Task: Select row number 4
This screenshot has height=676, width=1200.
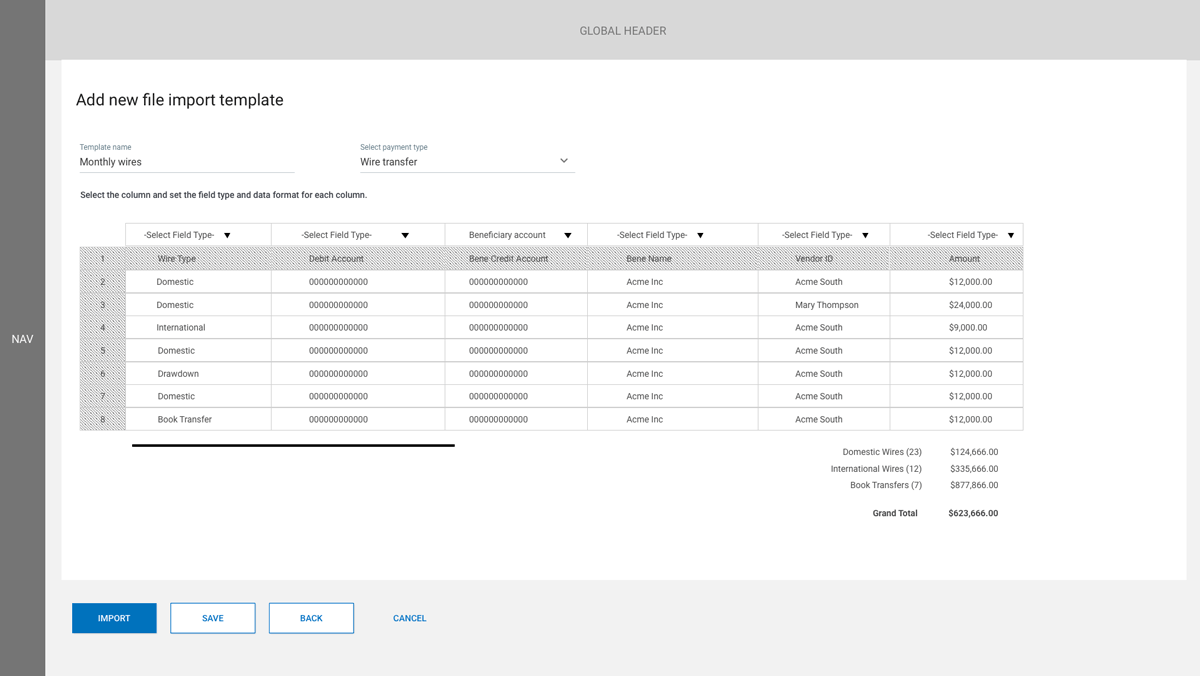Action: [102, 328]
